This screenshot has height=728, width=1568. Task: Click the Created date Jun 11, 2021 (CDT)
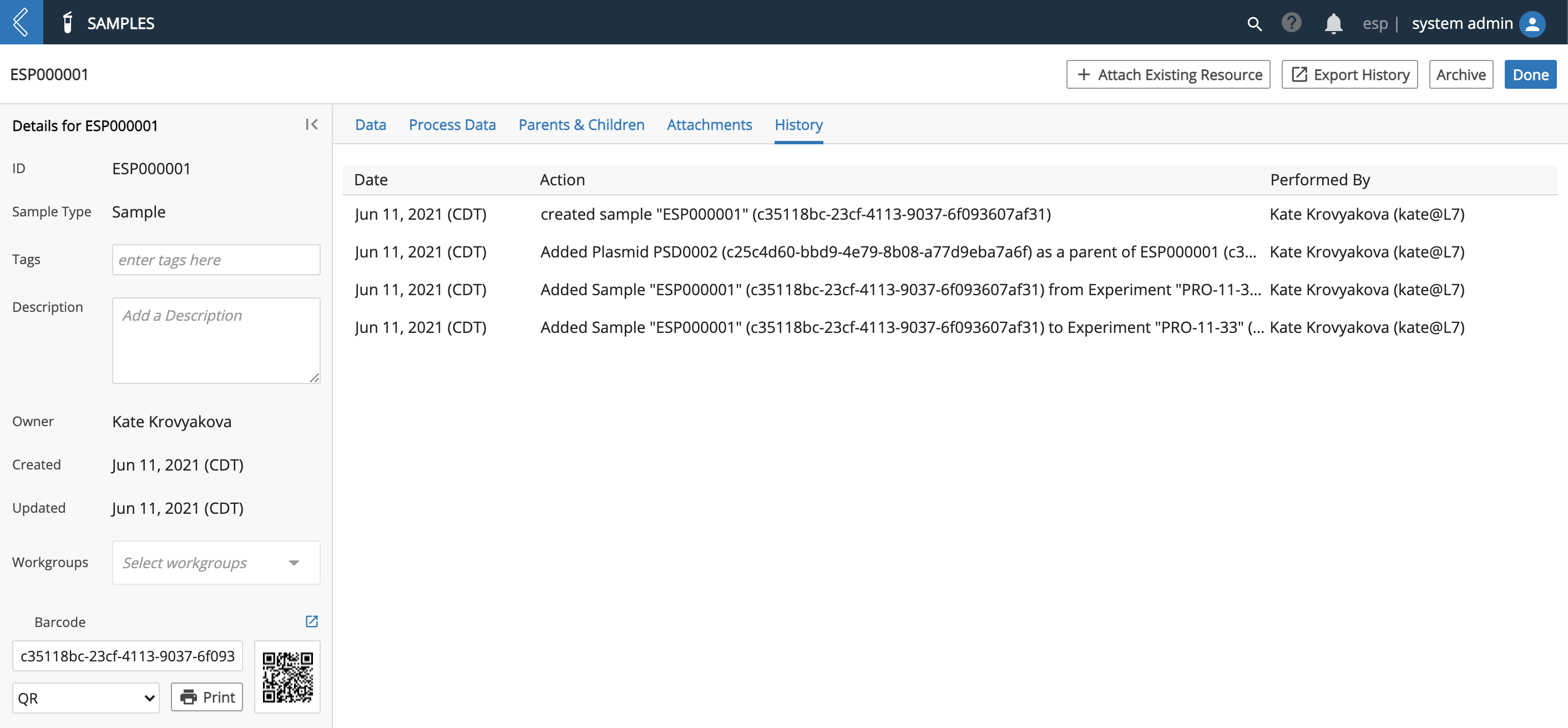coord(178,464)
